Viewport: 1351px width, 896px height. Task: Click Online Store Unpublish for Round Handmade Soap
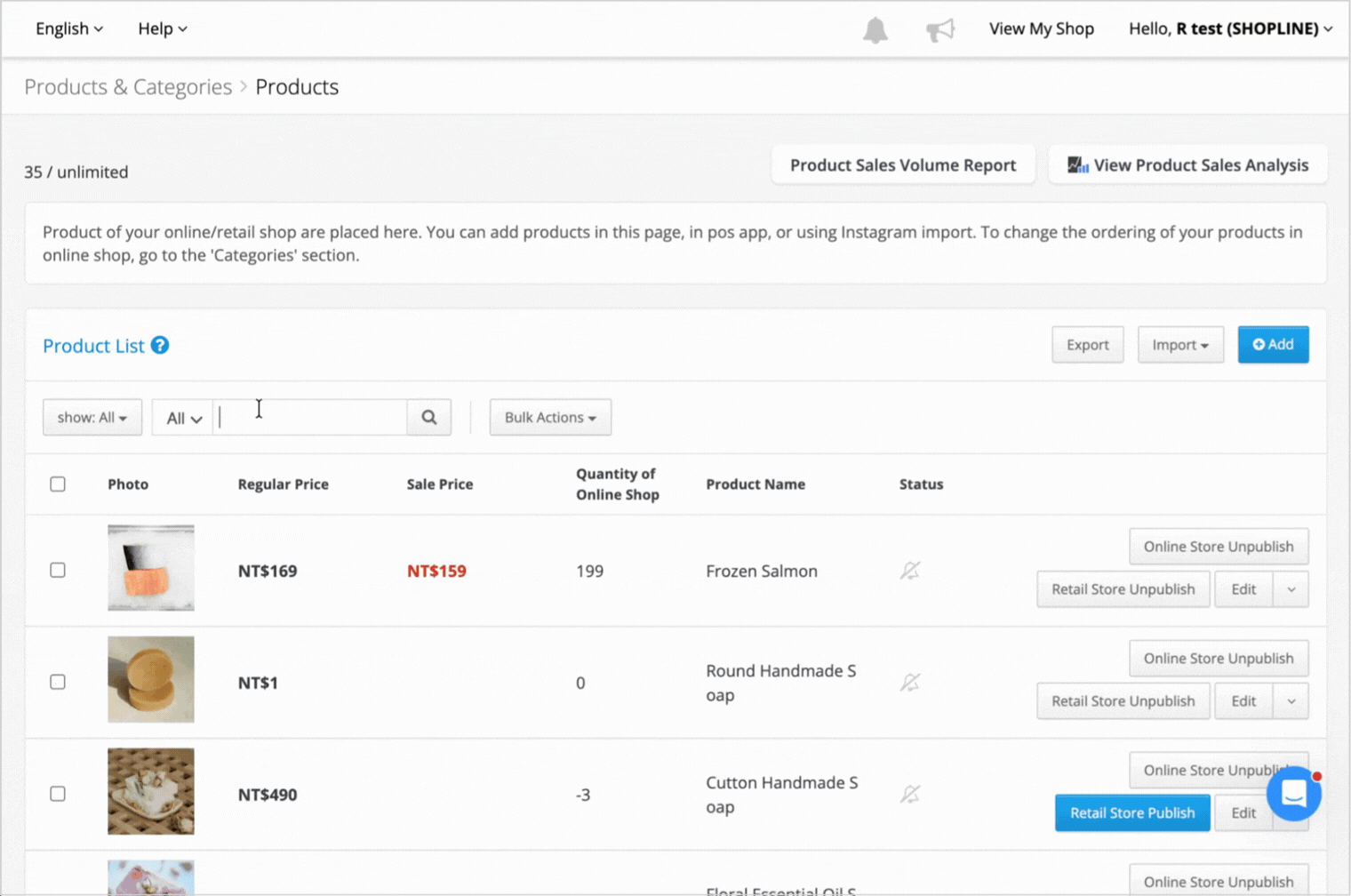point(1219,659)
